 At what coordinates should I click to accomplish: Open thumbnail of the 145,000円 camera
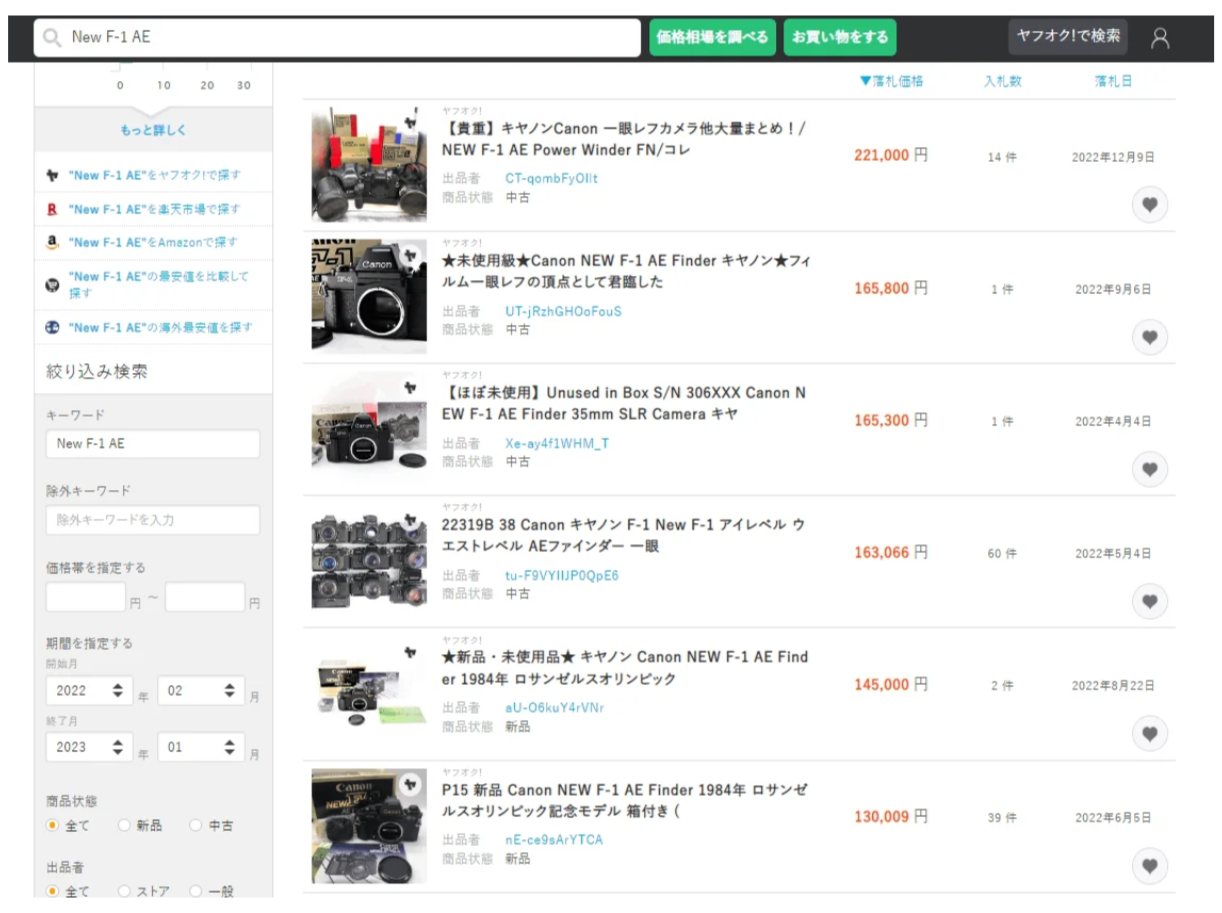click(369, 692)
